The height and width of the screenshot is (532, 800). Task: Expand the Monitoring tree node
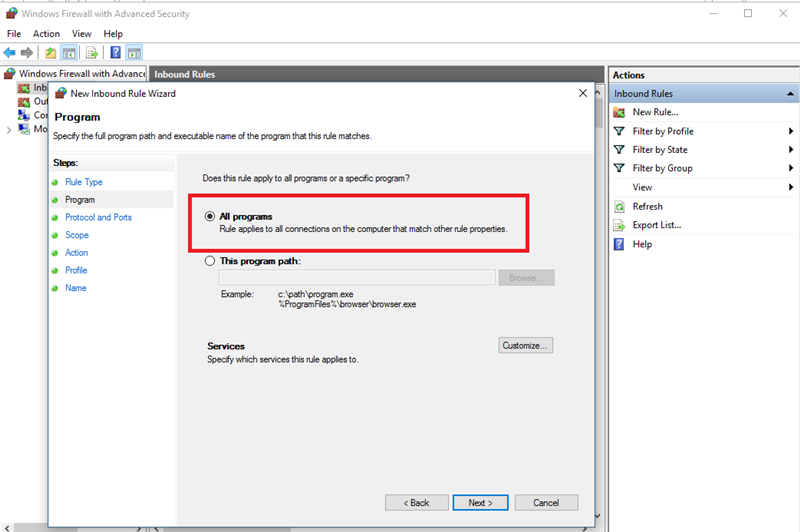tap(9, 129)
